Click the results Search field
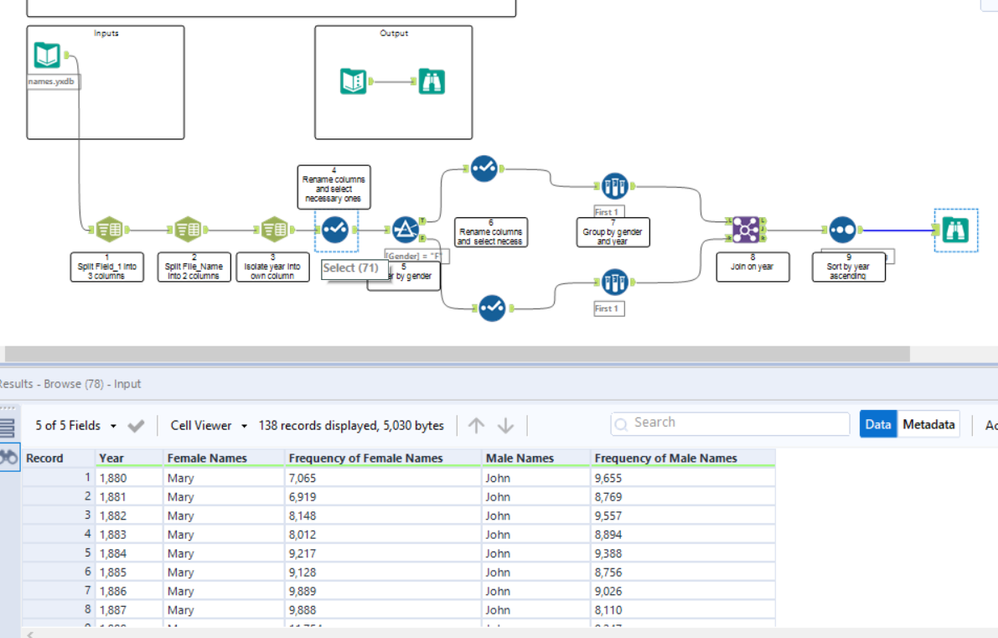This screenshot has height=638, width=998. click(x=730, y=423)
